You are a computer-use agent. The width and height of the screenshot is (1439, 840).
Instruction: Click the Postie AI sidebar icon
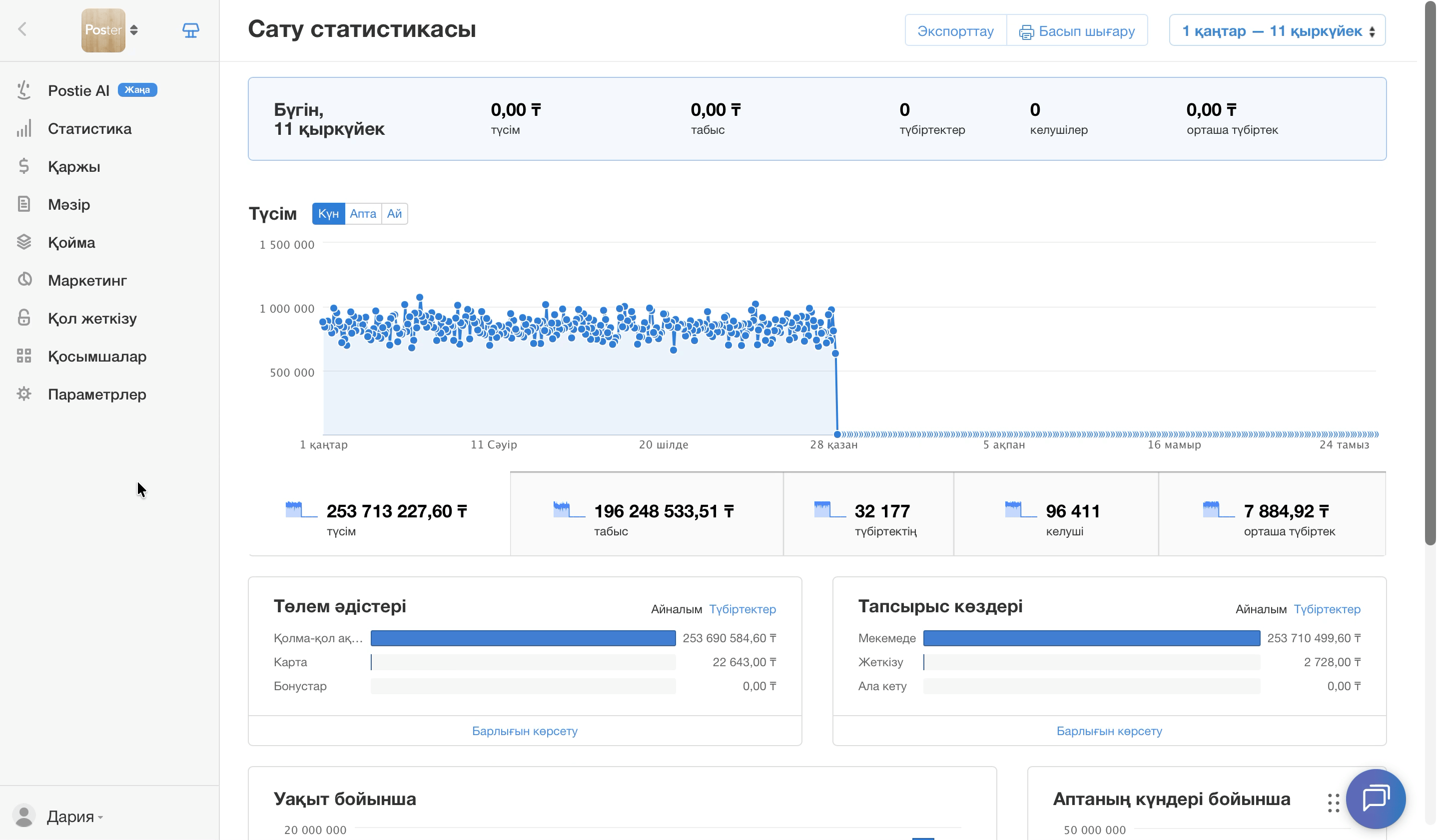click(x=24, y=90)
